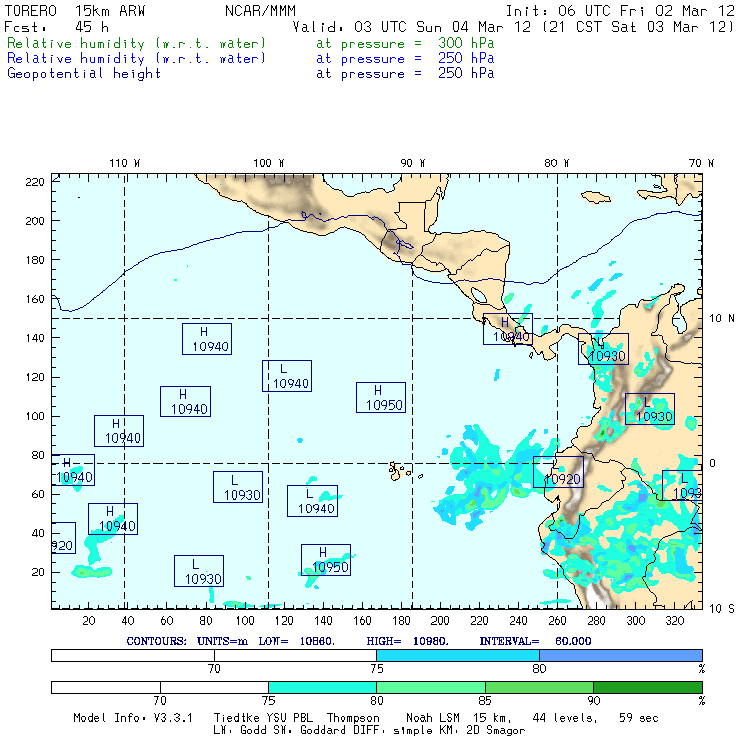Image resolution: width=740 pixels, height=740 pixels.
Task: Click the "CONTOURS: UNITS=m" text
Action: [x=187, y=641]
